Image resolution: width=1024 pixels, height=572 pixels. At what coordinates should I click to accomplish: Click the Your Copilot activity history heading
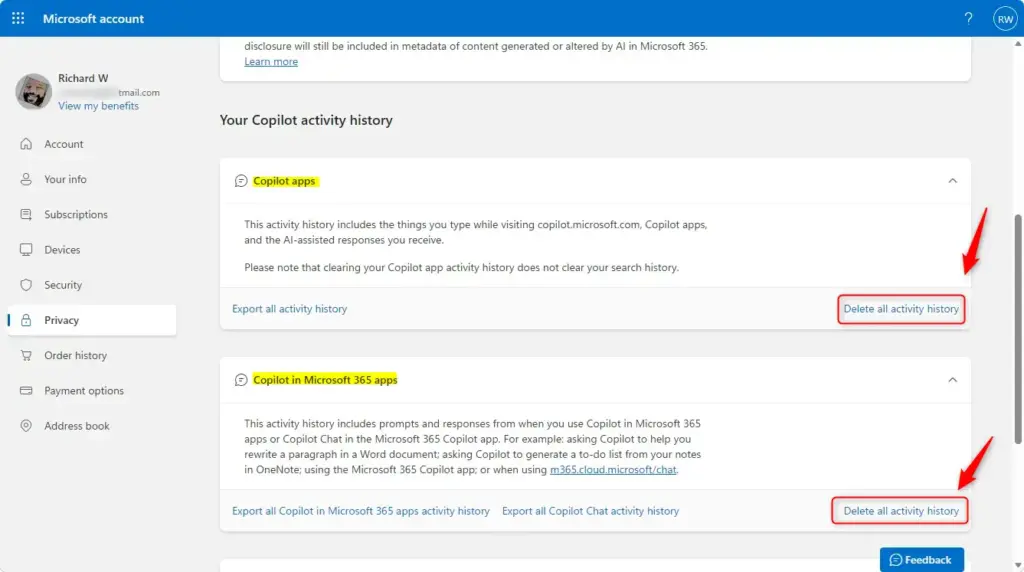point(306,120)
